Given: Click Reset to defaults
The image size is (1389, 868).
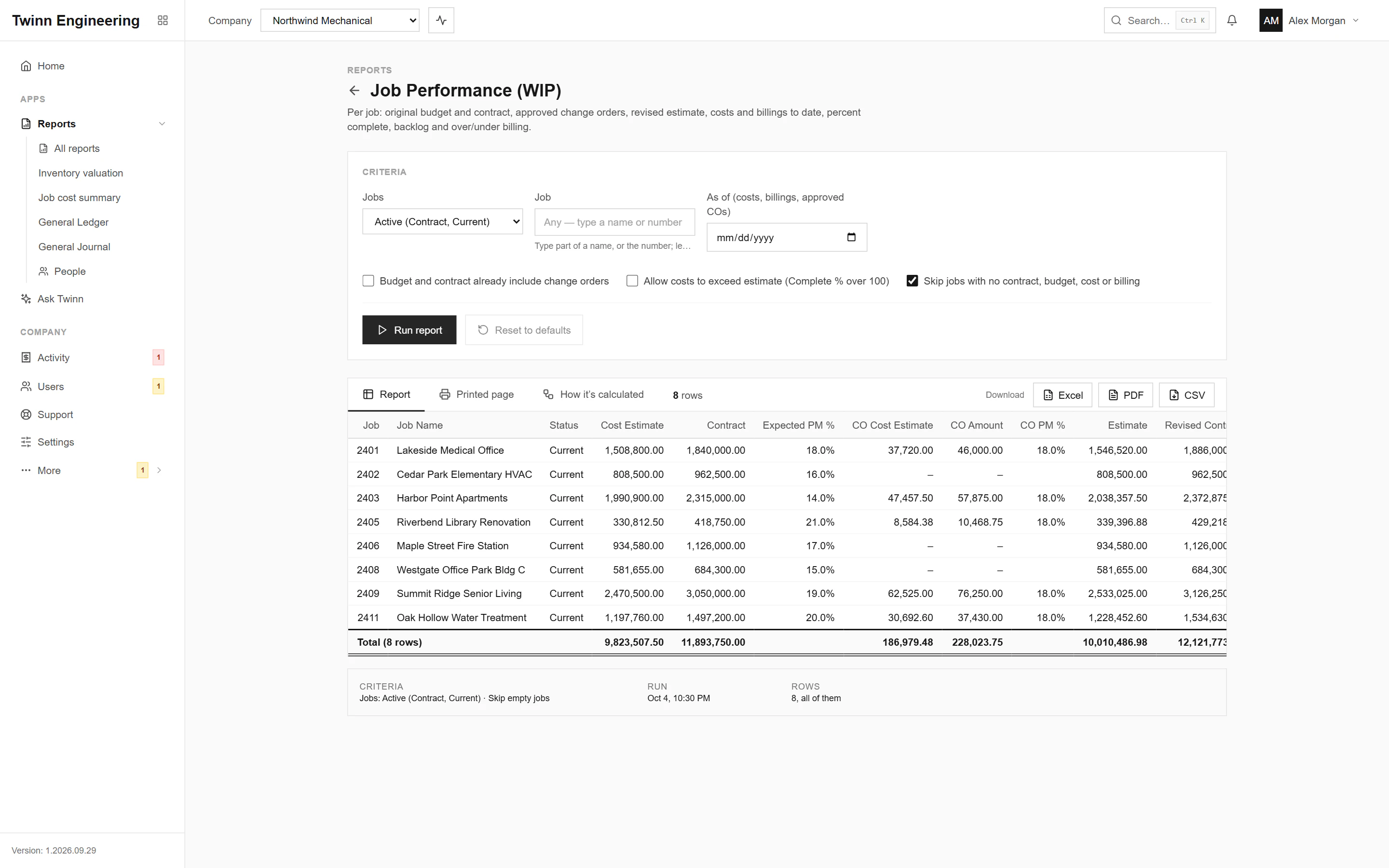Looking at the screenshot, I should click(x=524, y=329).
